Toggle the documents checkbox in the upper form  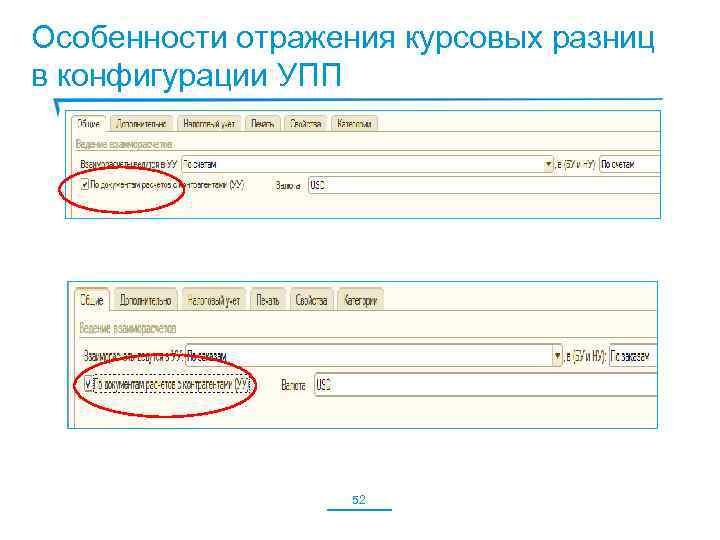pos(85,185)
